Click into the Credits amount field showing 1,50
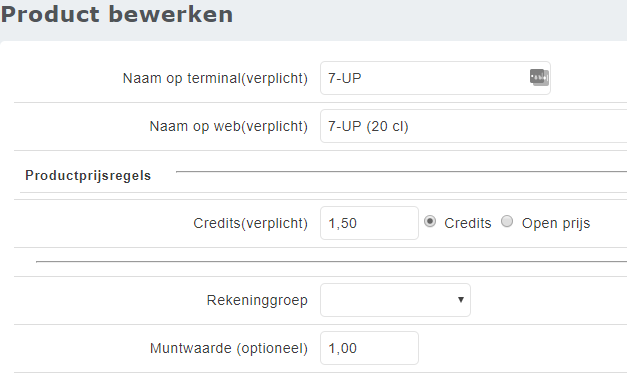The width and height of the screenshot is (627, 375). point(369,223)
